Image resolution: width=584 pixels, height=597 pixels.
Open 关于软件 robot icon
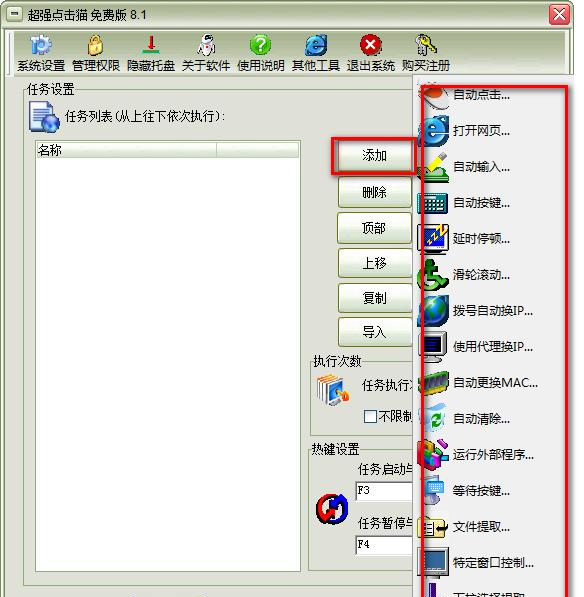(x=206, y=45)
